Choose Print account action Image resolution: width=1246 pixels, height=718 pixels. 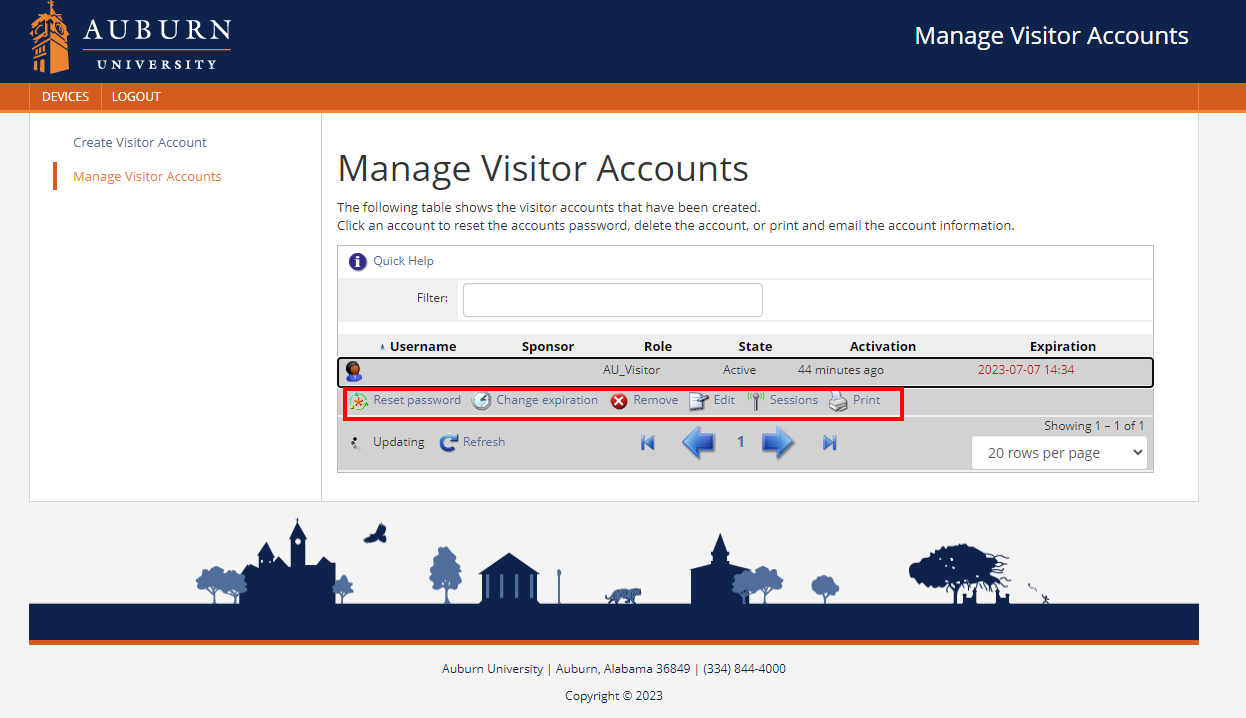tap(866, 400)
